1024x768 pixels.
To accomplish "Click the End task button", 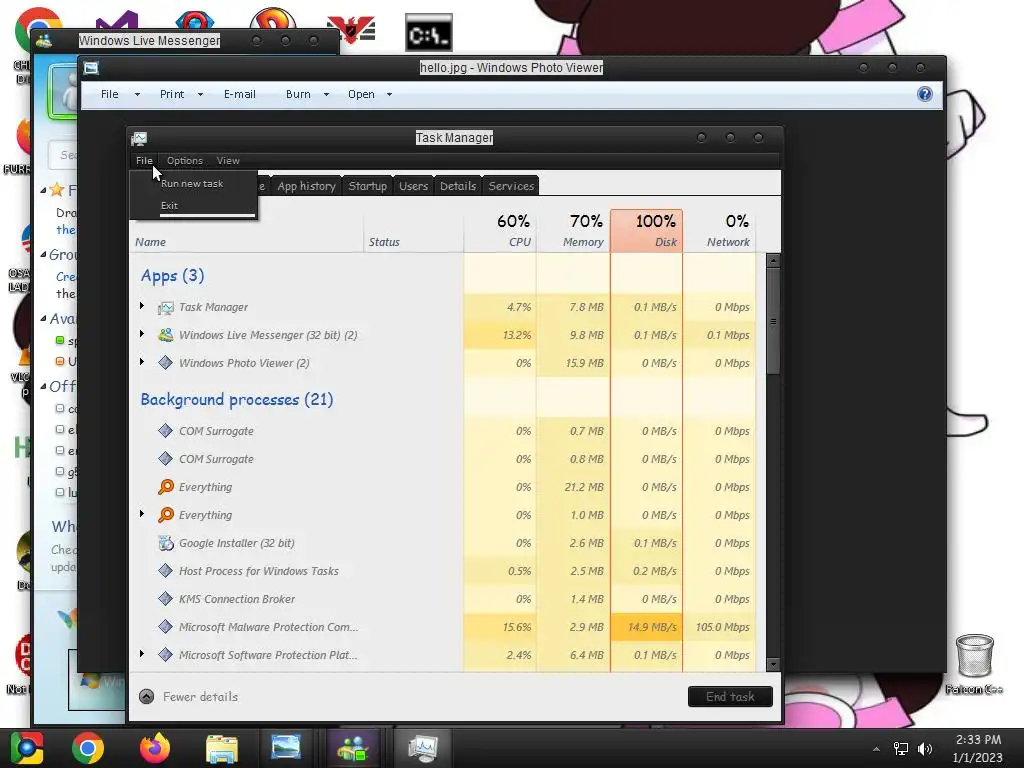I will (730, 697).
